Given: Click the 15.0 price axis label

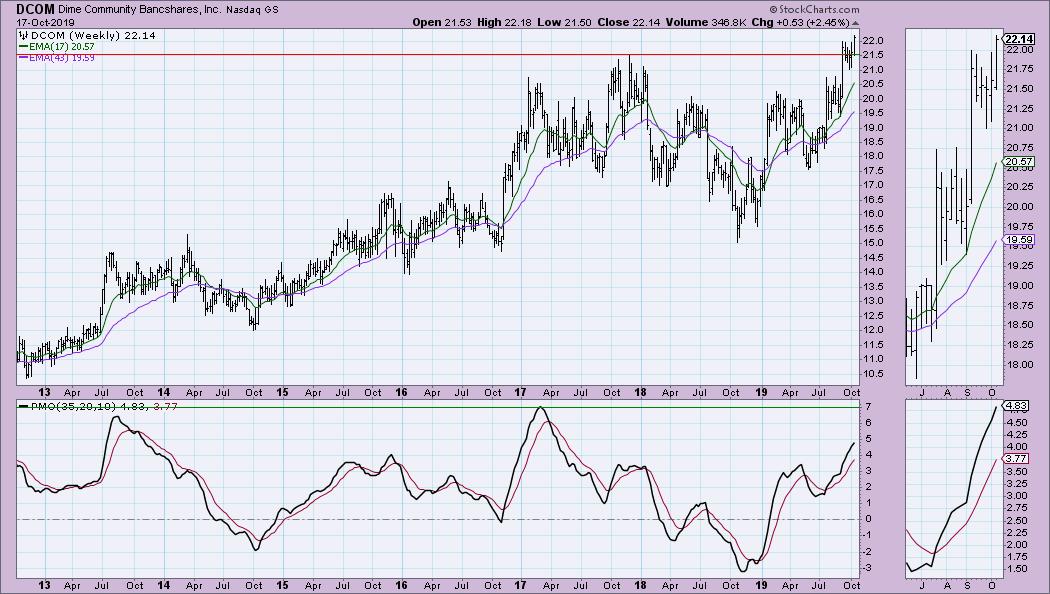Looking at the screenshot, I should 874,243.
